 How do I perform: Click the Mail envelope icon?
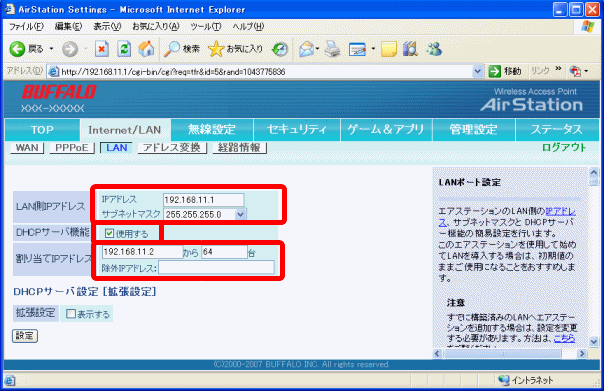point(307,49)
